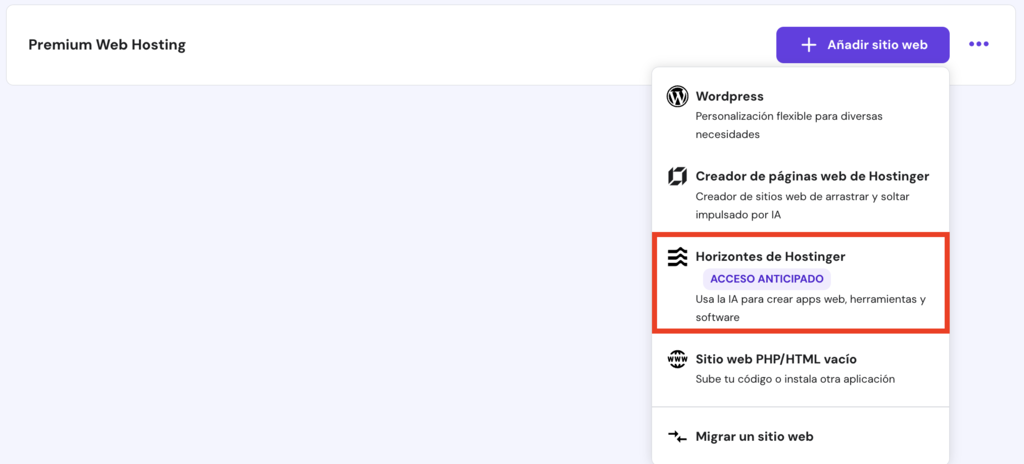Click the migrate arrows icon

pyautogui.click(x=677, y=437)
